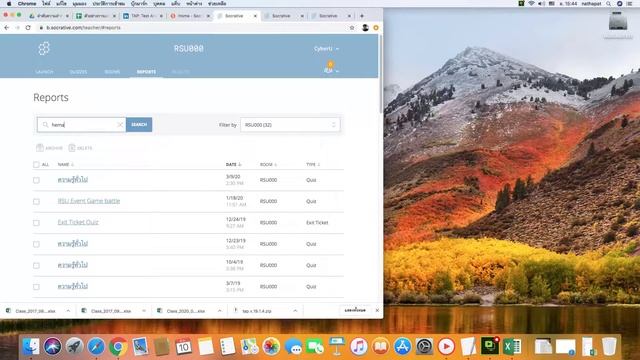Viewport: 640px width, 360px height.
Task: Open Launchpad rocket in the Dock
Action: 74,347
